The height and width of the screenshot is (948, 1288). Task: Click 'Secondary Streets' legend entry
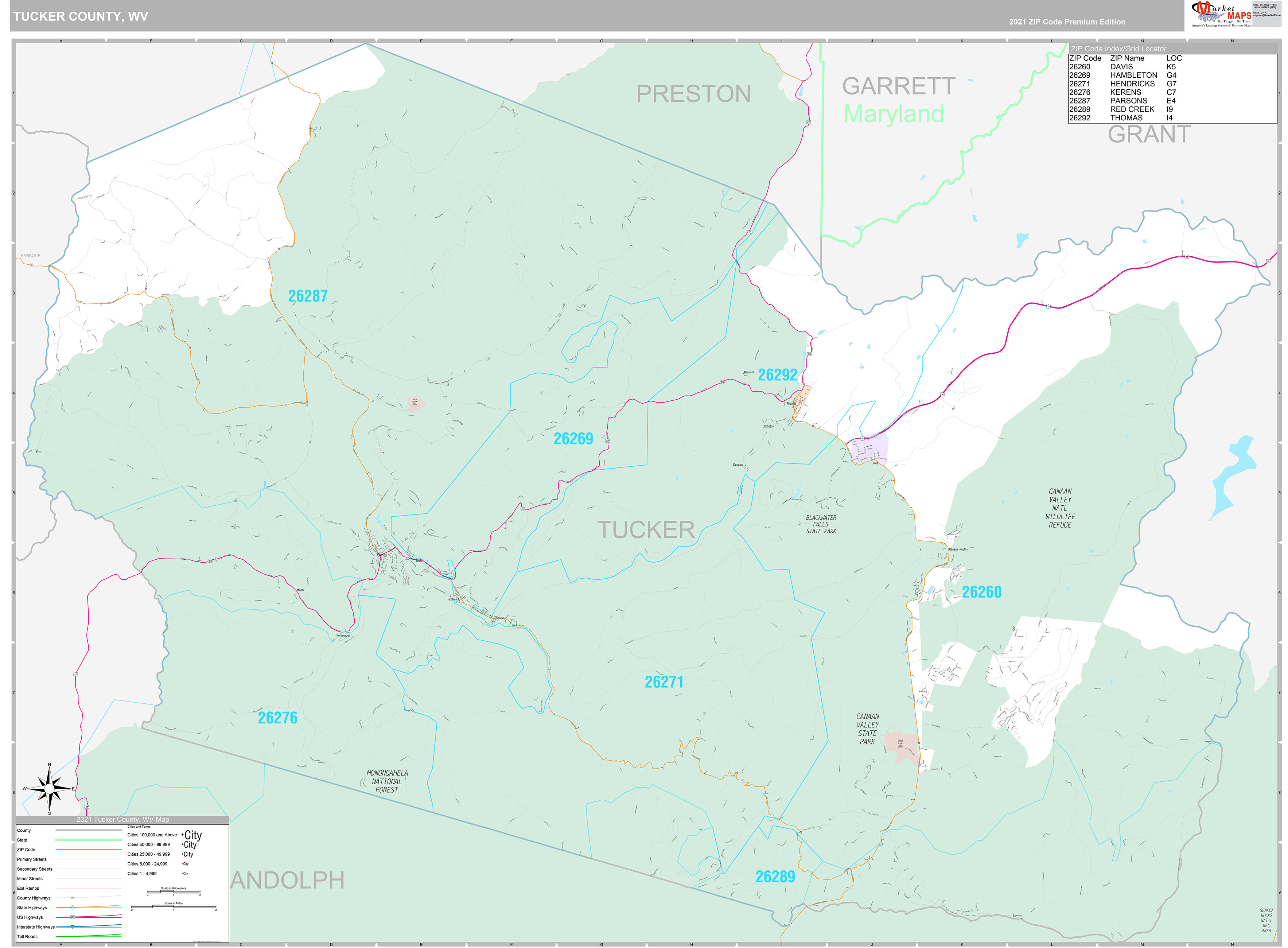click(34, 869)
